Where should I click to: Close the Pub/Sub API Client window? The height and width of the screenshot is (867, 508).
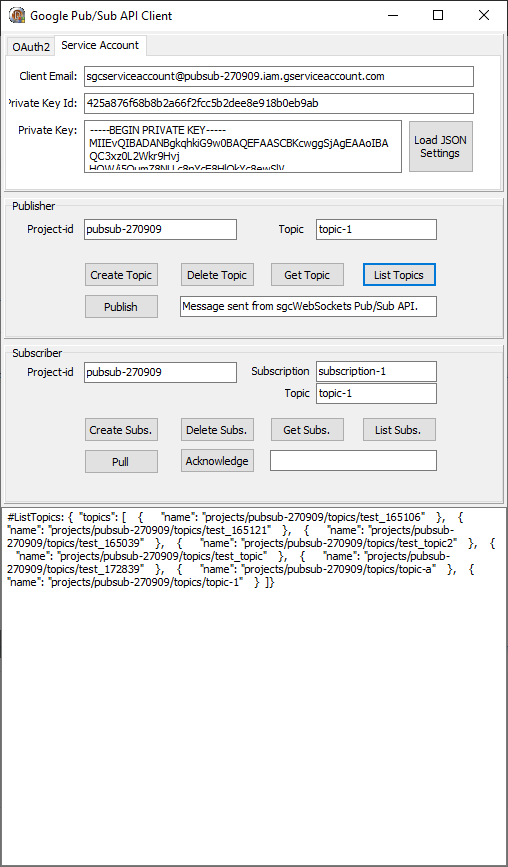[x=484, y=15]
